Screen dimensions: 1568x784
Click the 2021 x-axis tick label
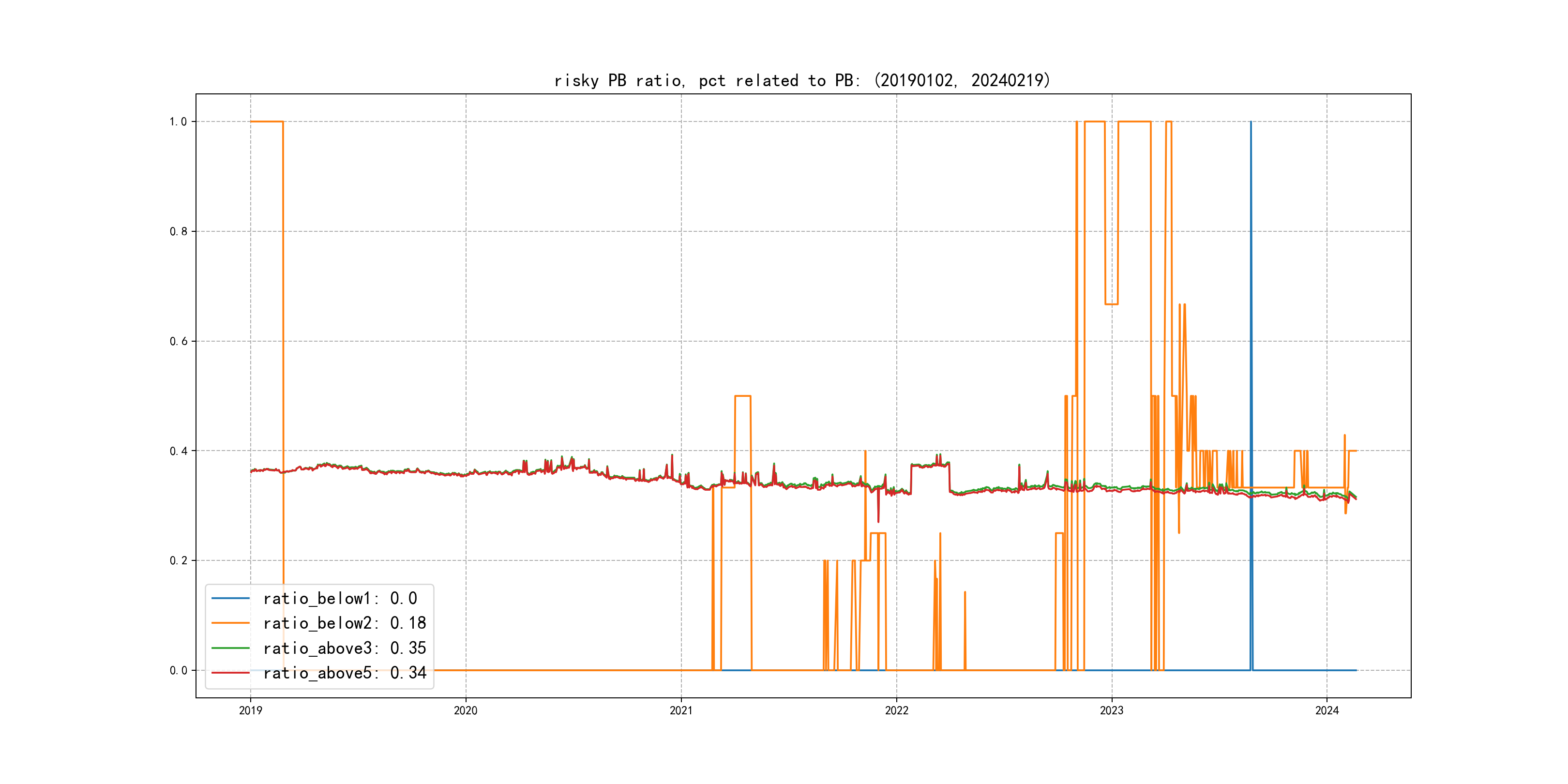coord(681,710)
